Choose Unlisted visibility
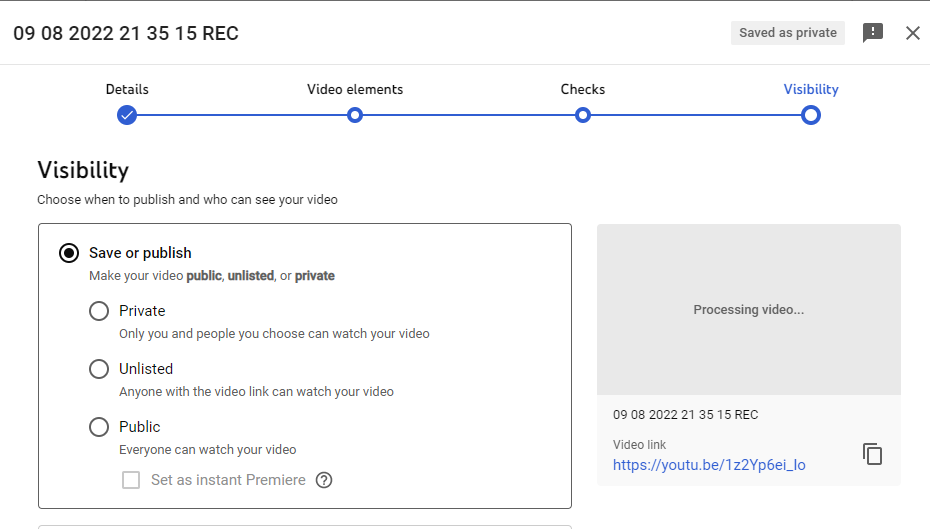This screenshot has height=529, width=930. click(99, 369)
